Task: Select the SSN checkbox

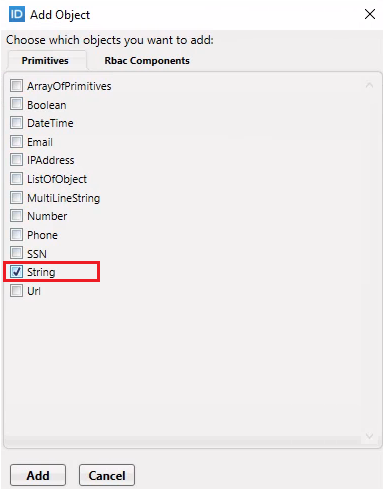Action: coord(16,253)
